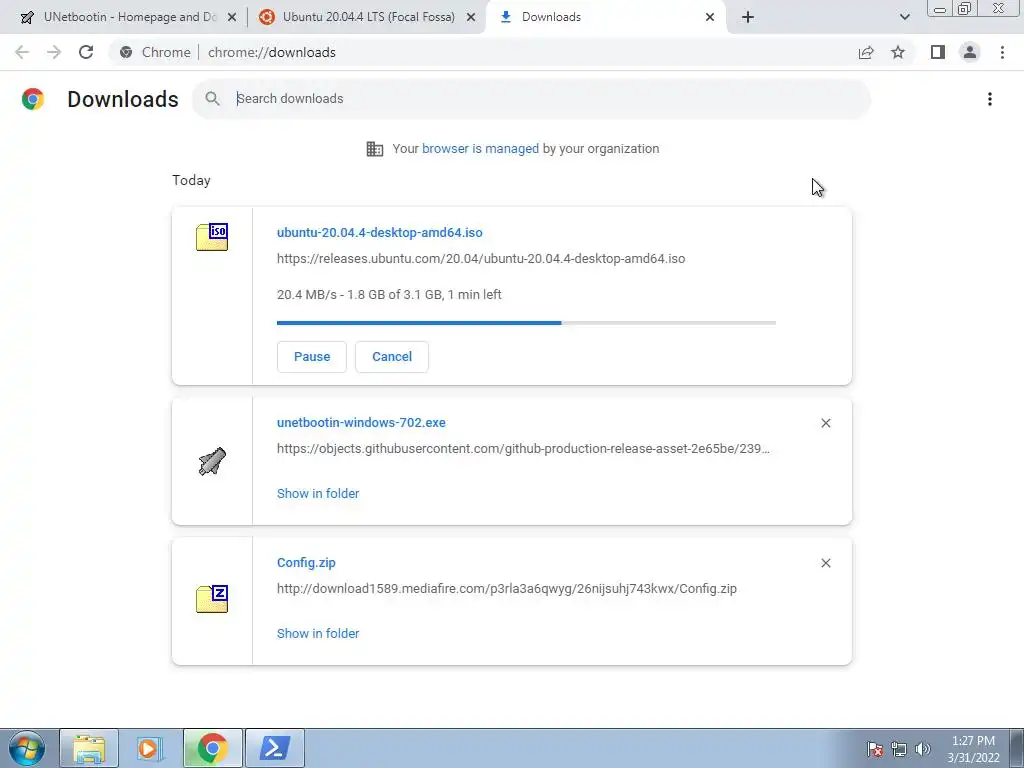Click the Chrome logo beside Downloads heading
1024x768 pixels.
point(33,99)
